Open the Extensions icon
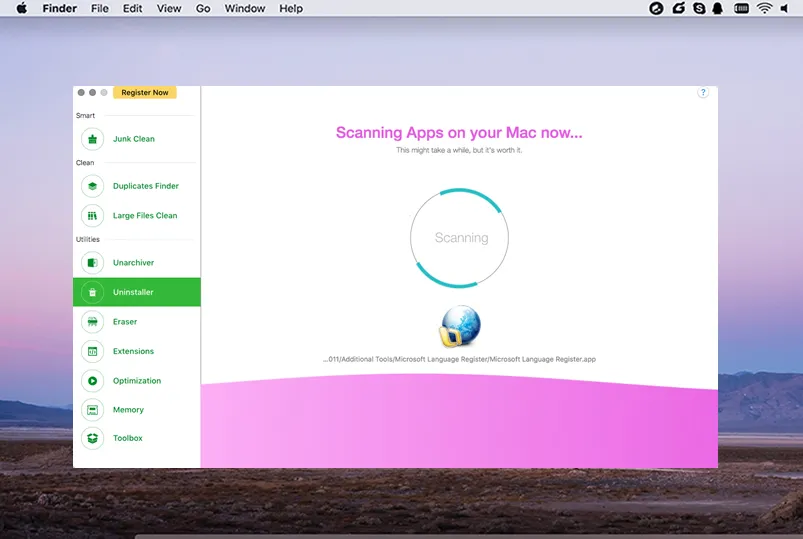 coord(92,352)
